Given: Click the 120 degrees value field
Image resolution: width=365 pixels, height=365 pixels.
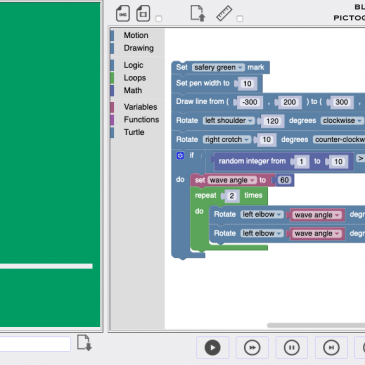Looking at the screenshot, I should pyautogui.click(x=272, y=121).
